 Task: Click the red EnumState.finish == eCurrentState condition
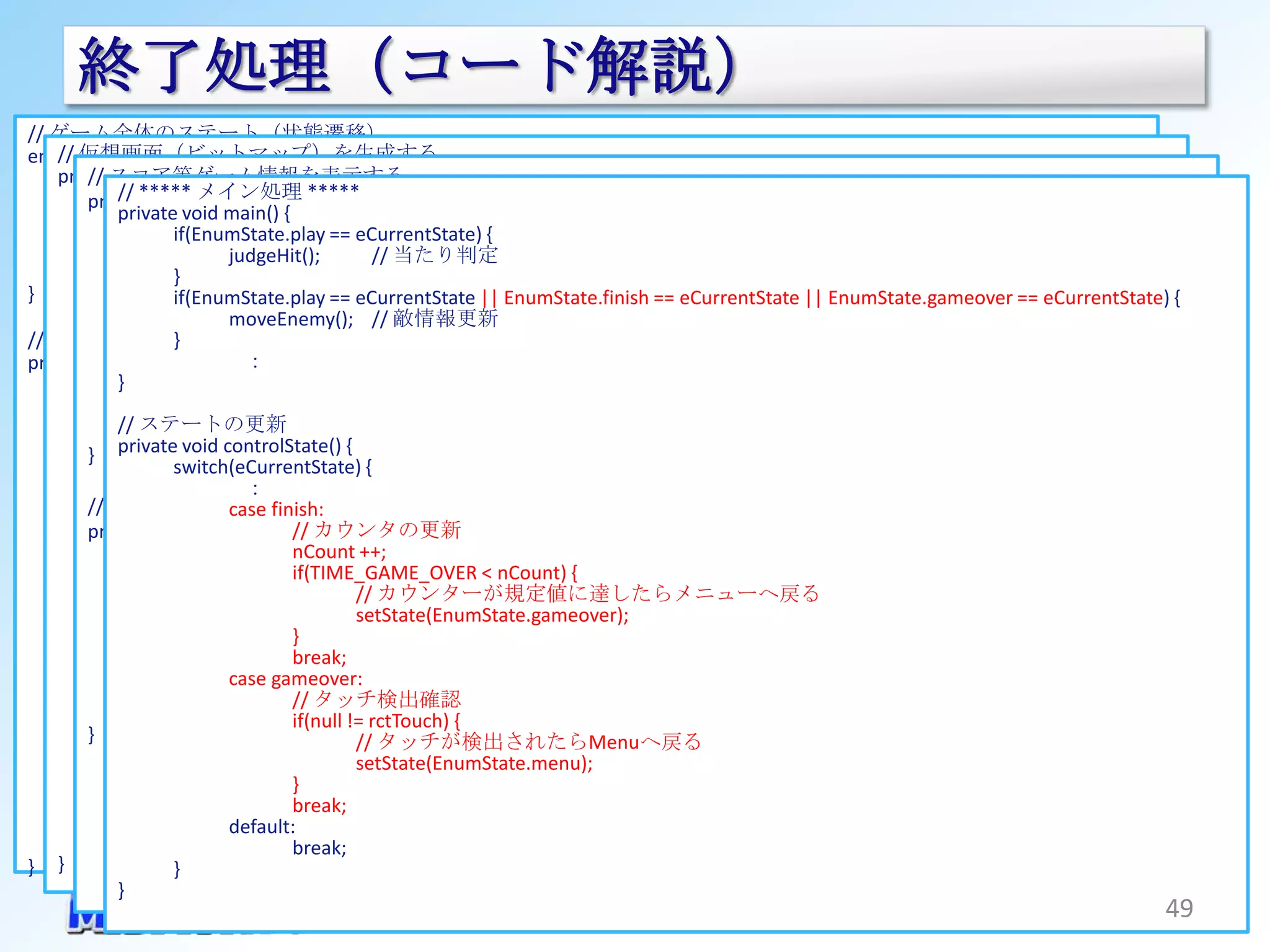(651, 297)
